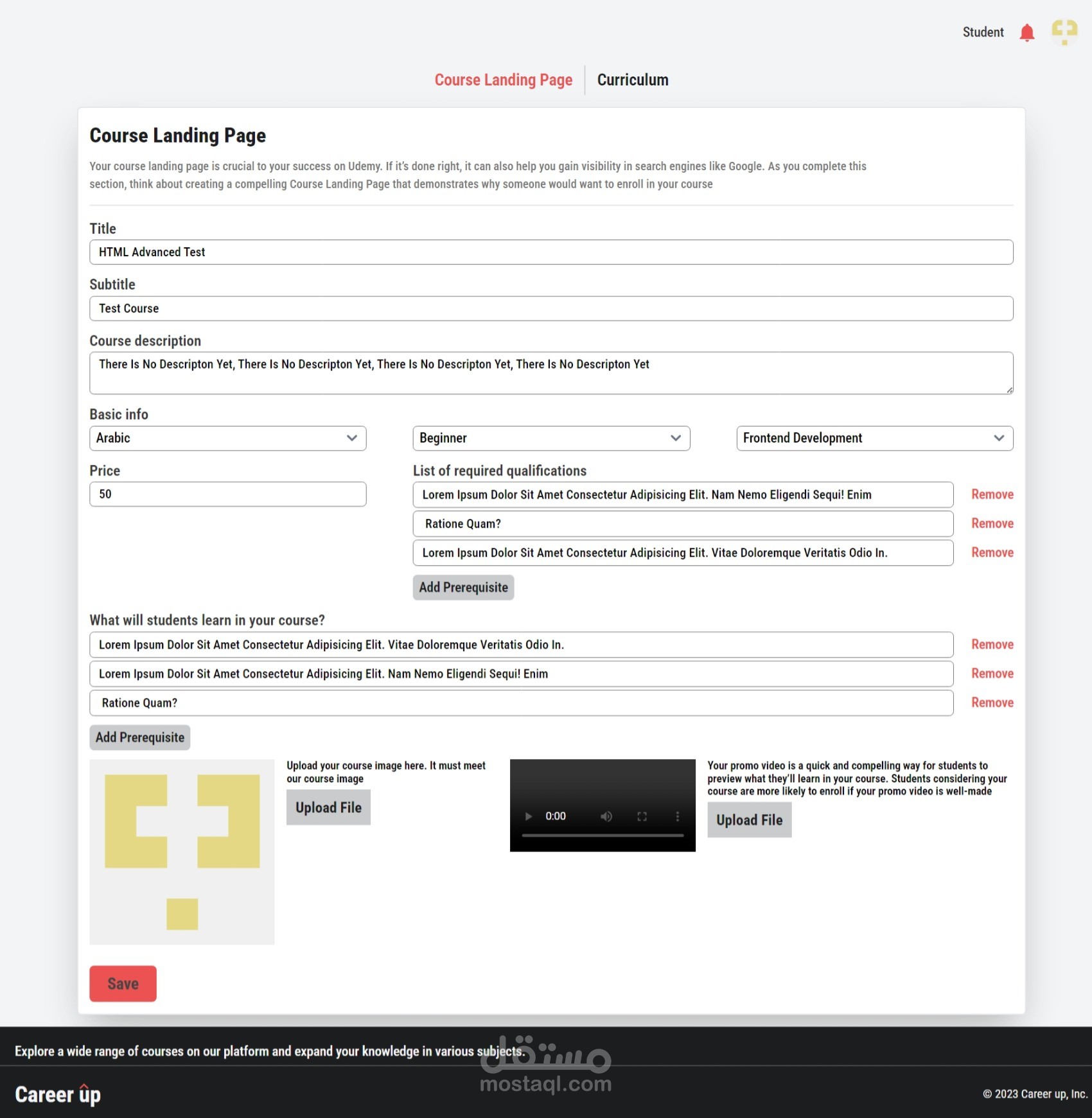Click the promo video 0:00 timestamp
Viewport: 1092px width, 1118px height.
pos(556,816)
